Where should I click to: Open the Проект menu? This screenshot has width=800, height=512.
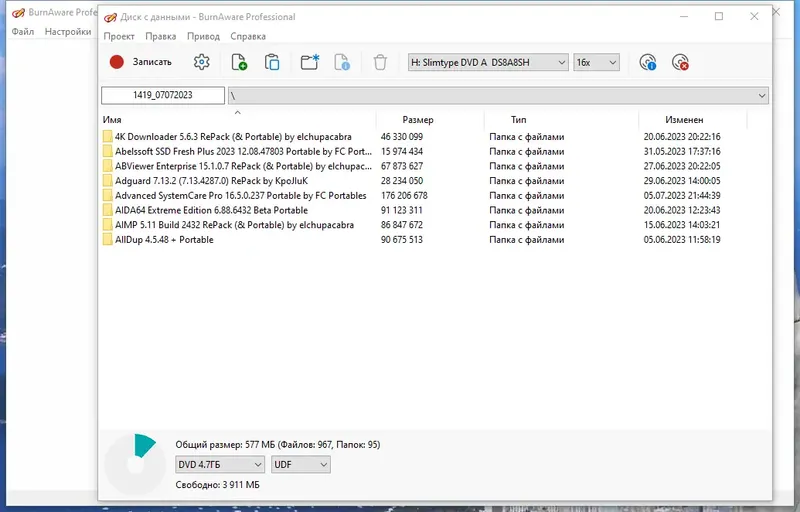click(119, 36)
